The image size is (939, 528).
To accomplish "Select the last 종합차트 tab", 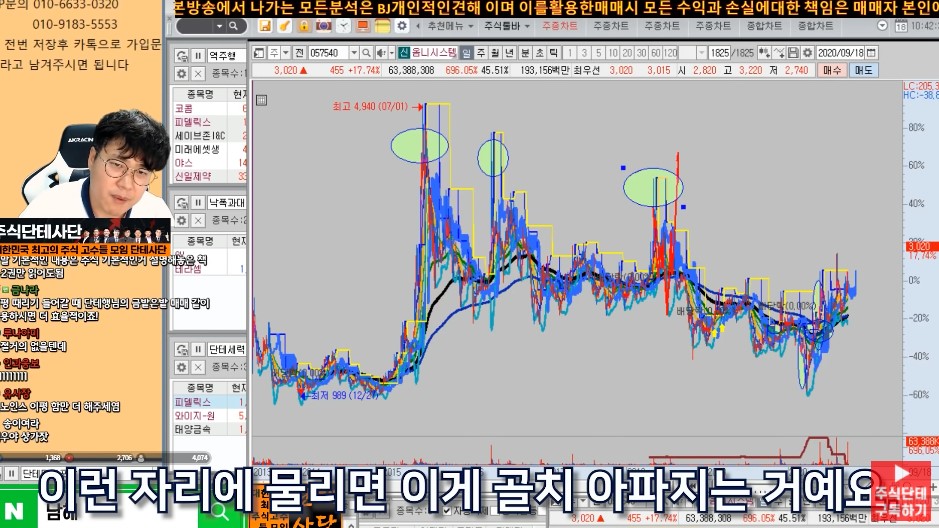I will pos(815,26).
